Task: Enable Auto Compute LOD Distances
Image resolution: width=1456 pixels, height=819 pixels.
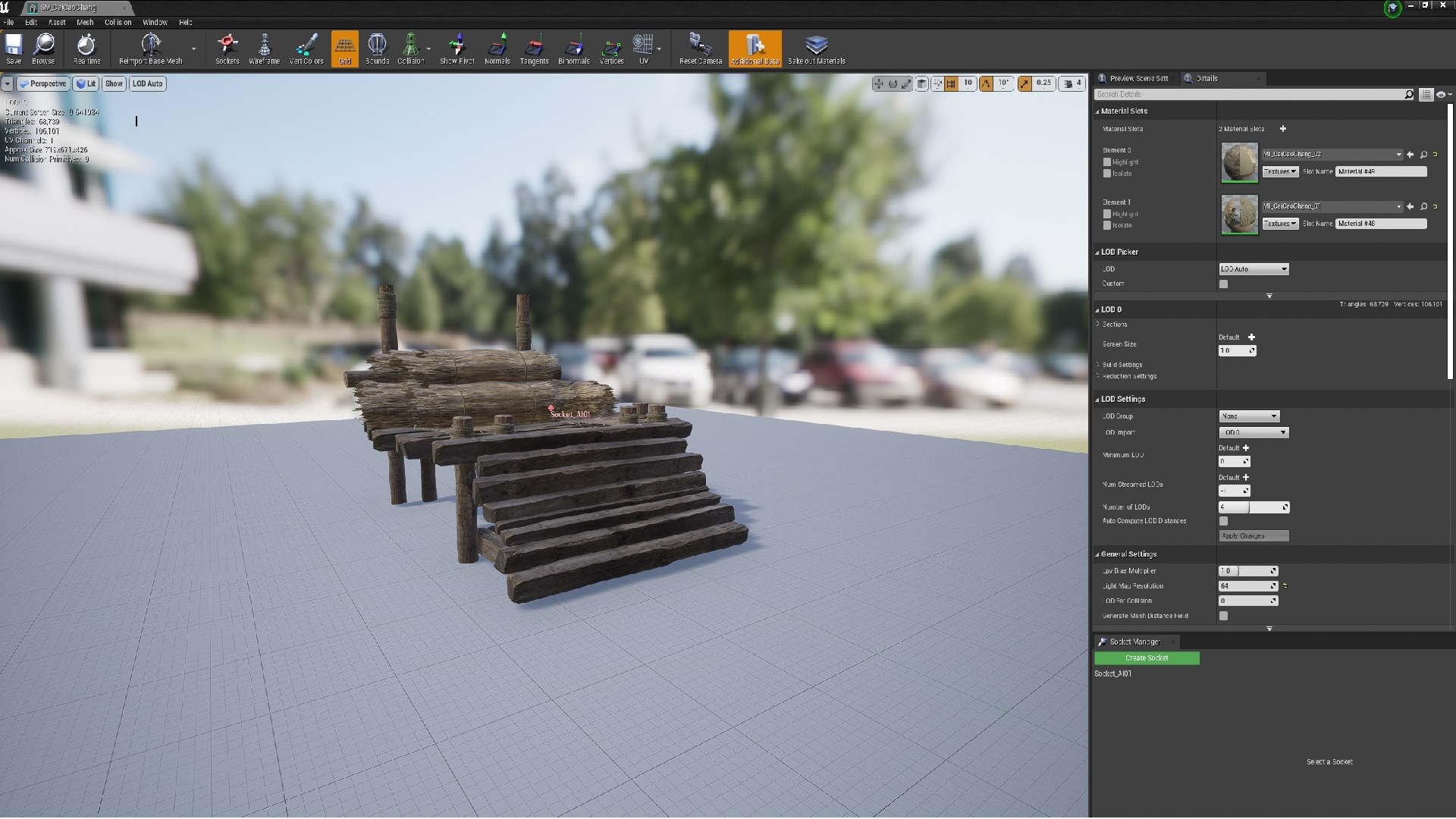Action: pyautogui.click(x=1223, y=521)
